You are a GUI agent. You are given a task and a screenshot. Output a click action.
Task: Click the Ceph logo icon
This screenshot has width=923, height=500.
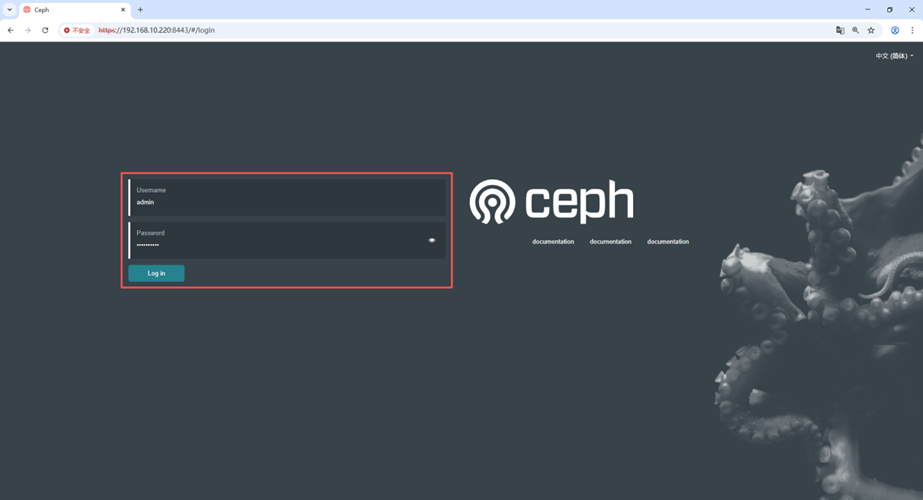coord(492,201)
